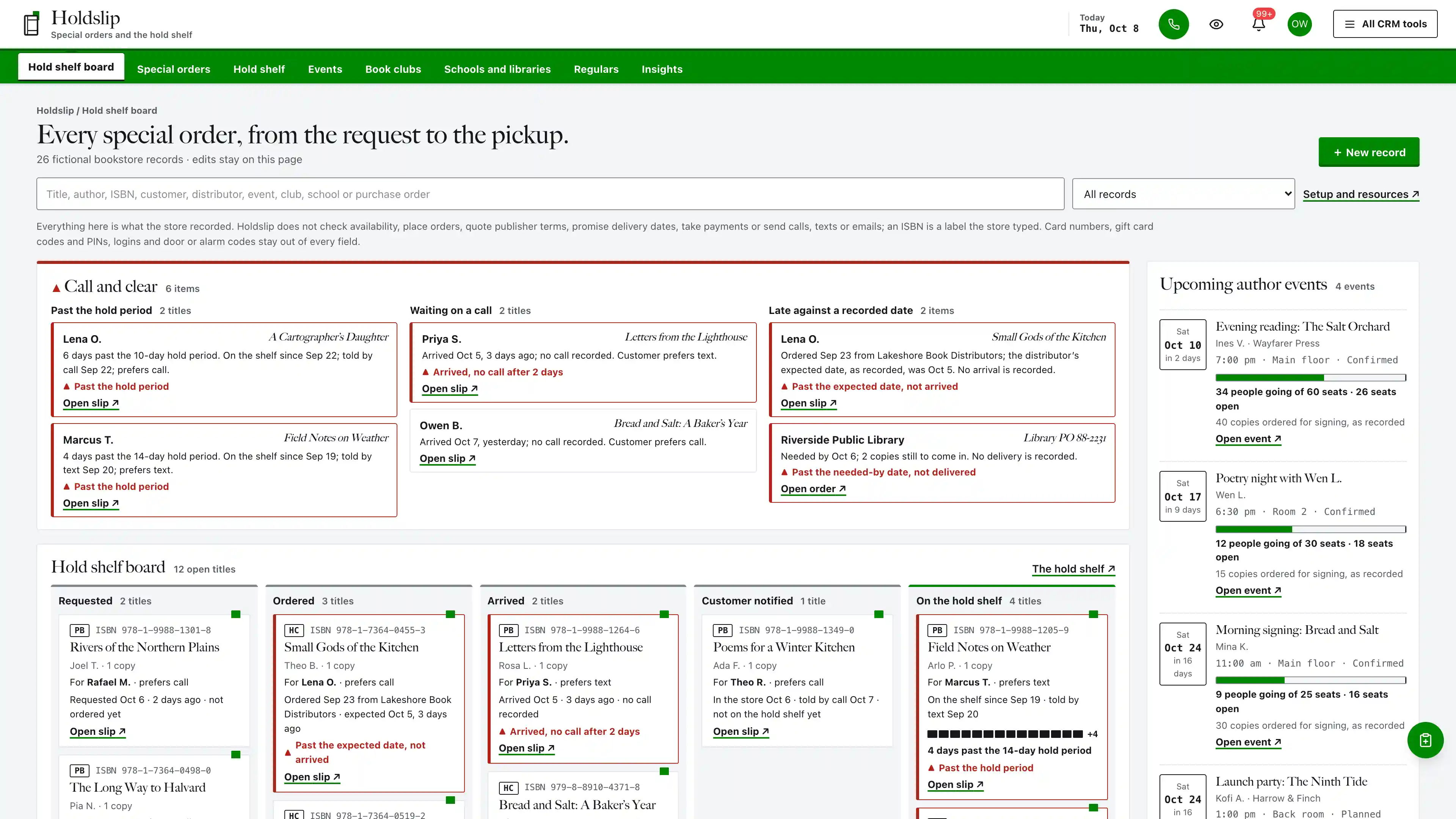Click the Holdslip logo icon

tap(31, 24)
